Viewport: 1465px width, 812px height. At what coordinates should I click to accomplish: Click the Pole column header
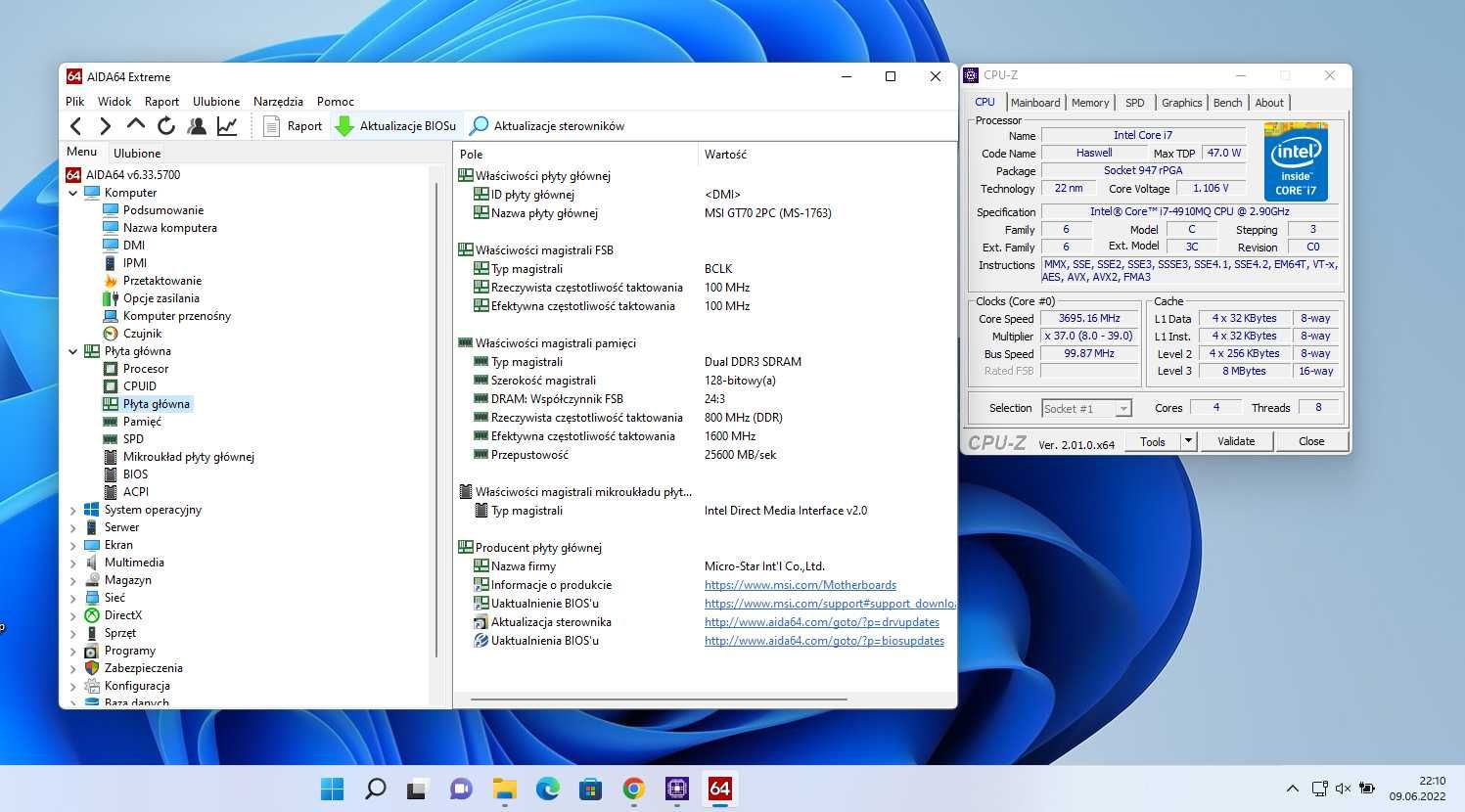pos(576,154)
